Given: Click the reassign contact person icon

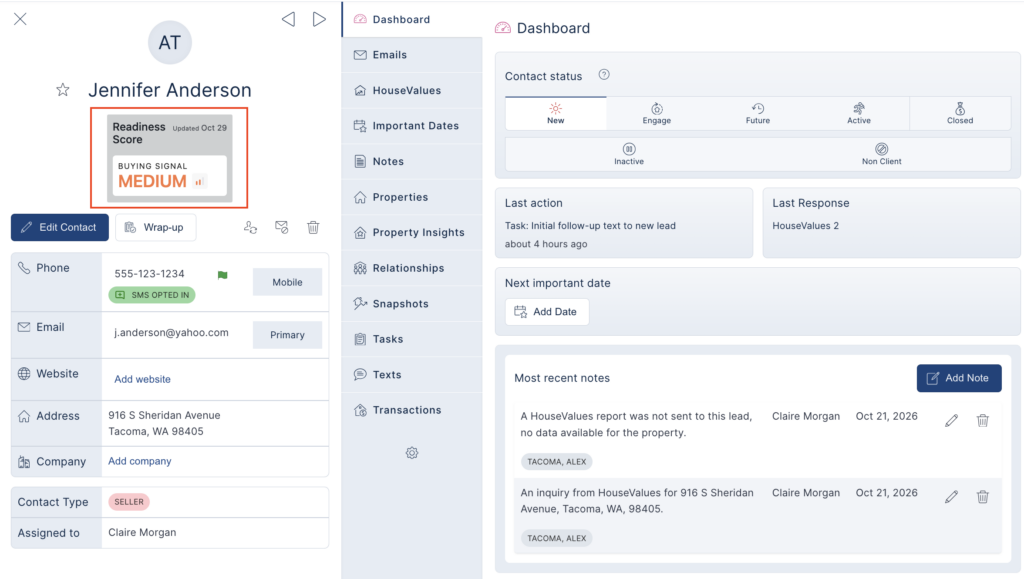Looking at the screenshot, I should [250, 227].
